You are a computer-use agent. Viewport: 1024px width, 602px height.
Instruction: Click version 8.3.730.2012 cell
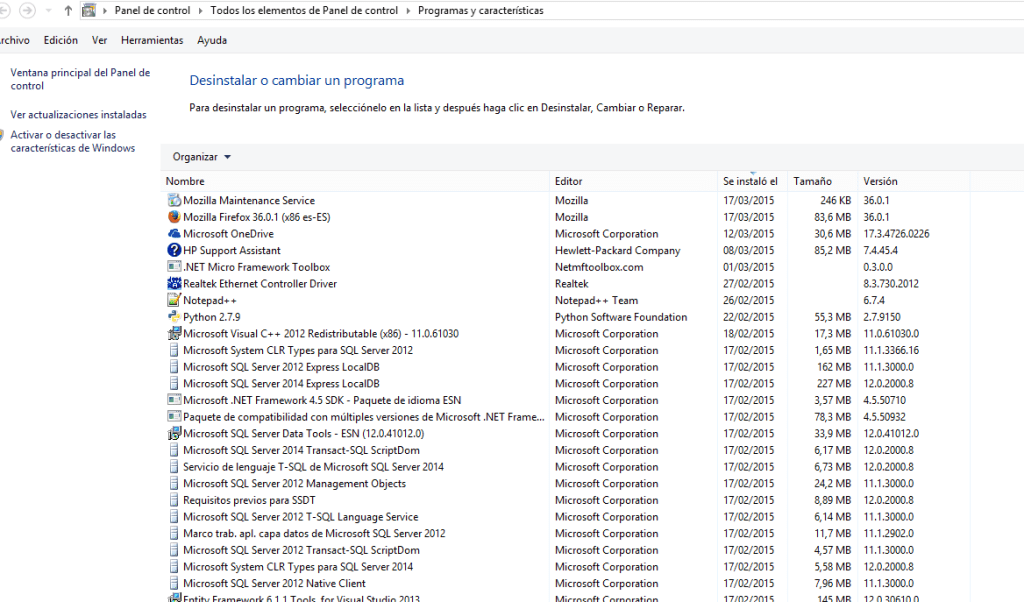pos(891,283)
